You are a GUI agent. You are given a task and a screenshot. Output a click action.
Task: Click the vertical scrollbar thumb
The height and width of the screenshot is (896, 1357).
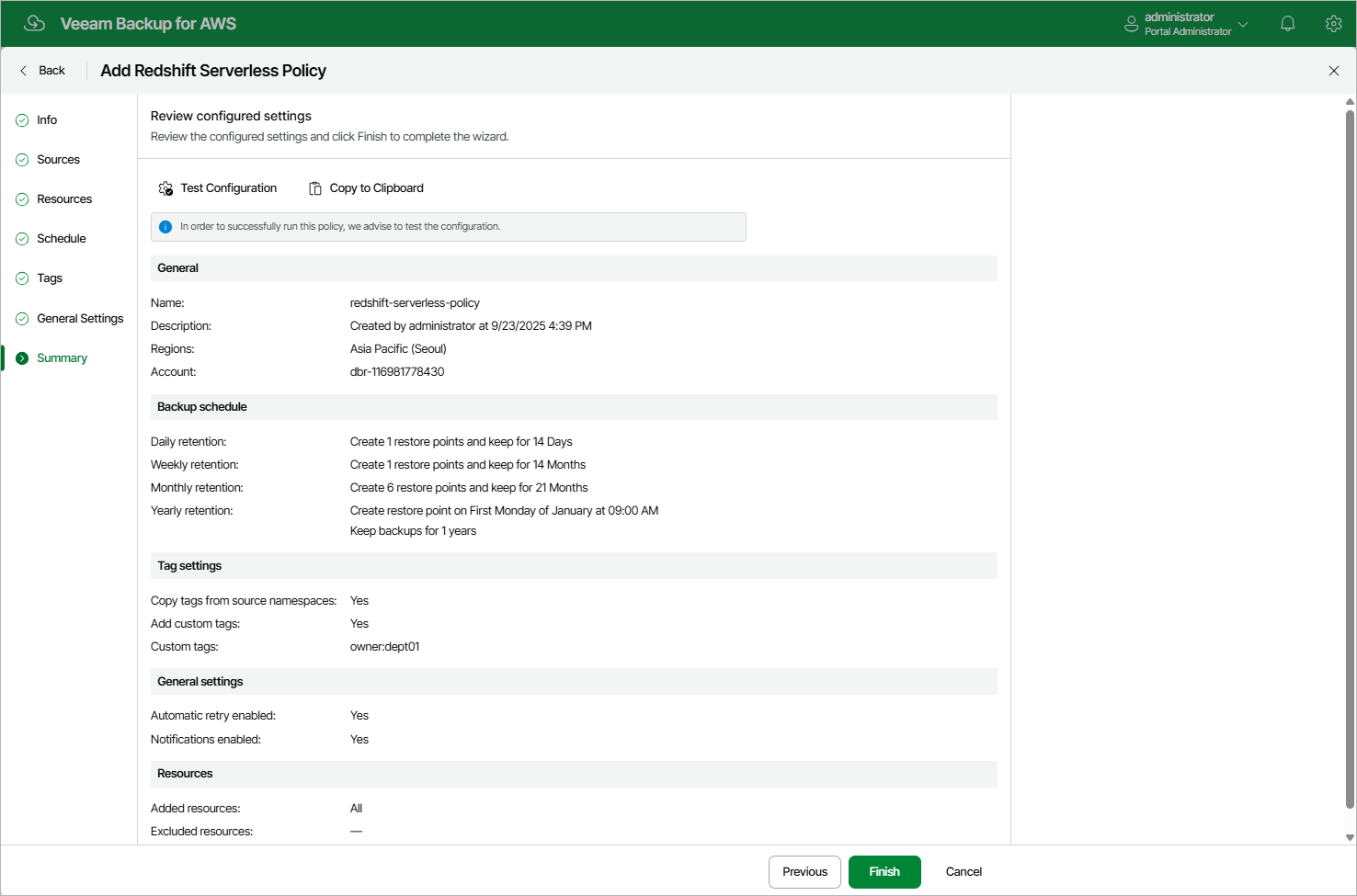tap(1350, 459)
